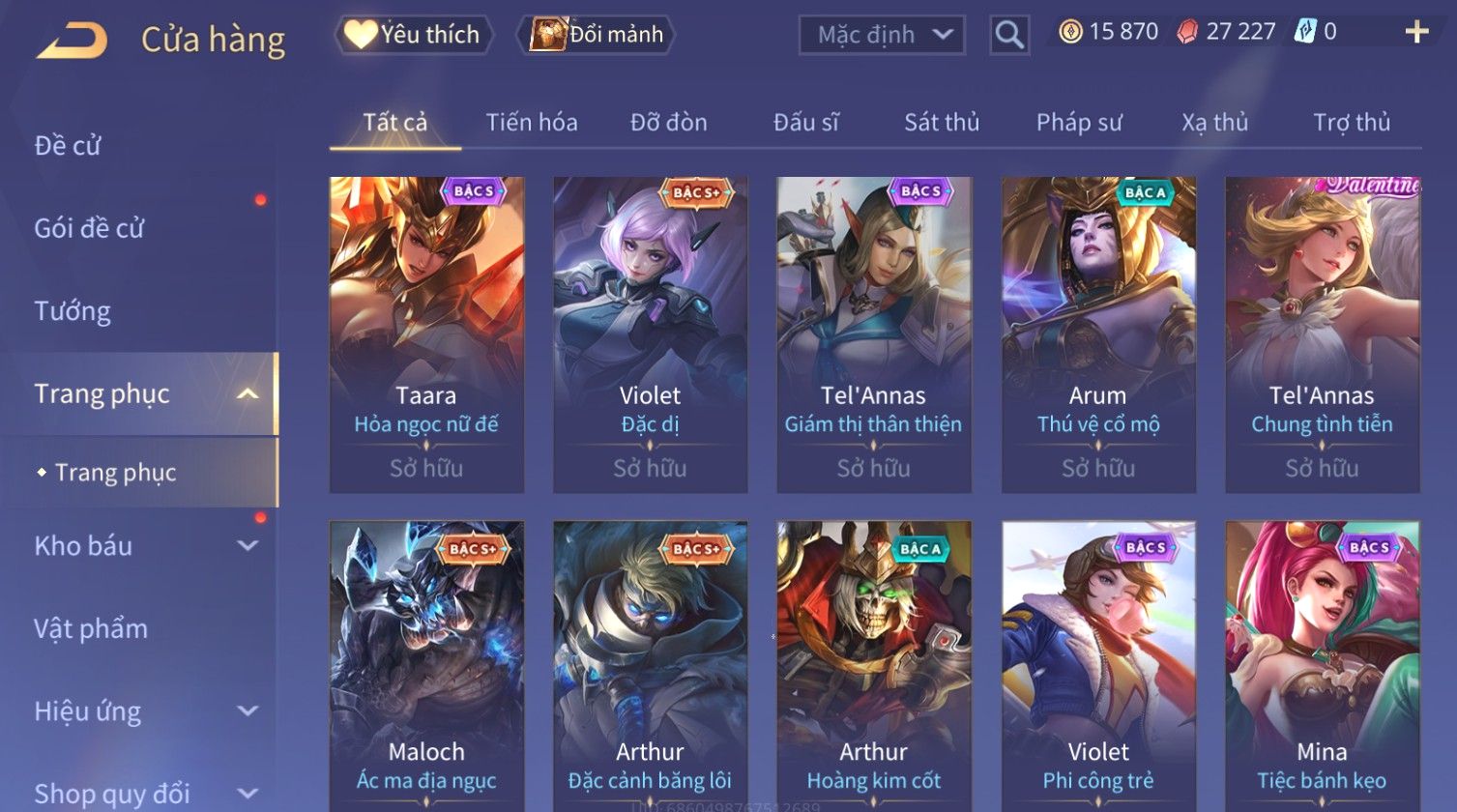The image size is (1457, 812).
Task: Open Yêu thích heart favorites
Action: click(x=414, y=35)
